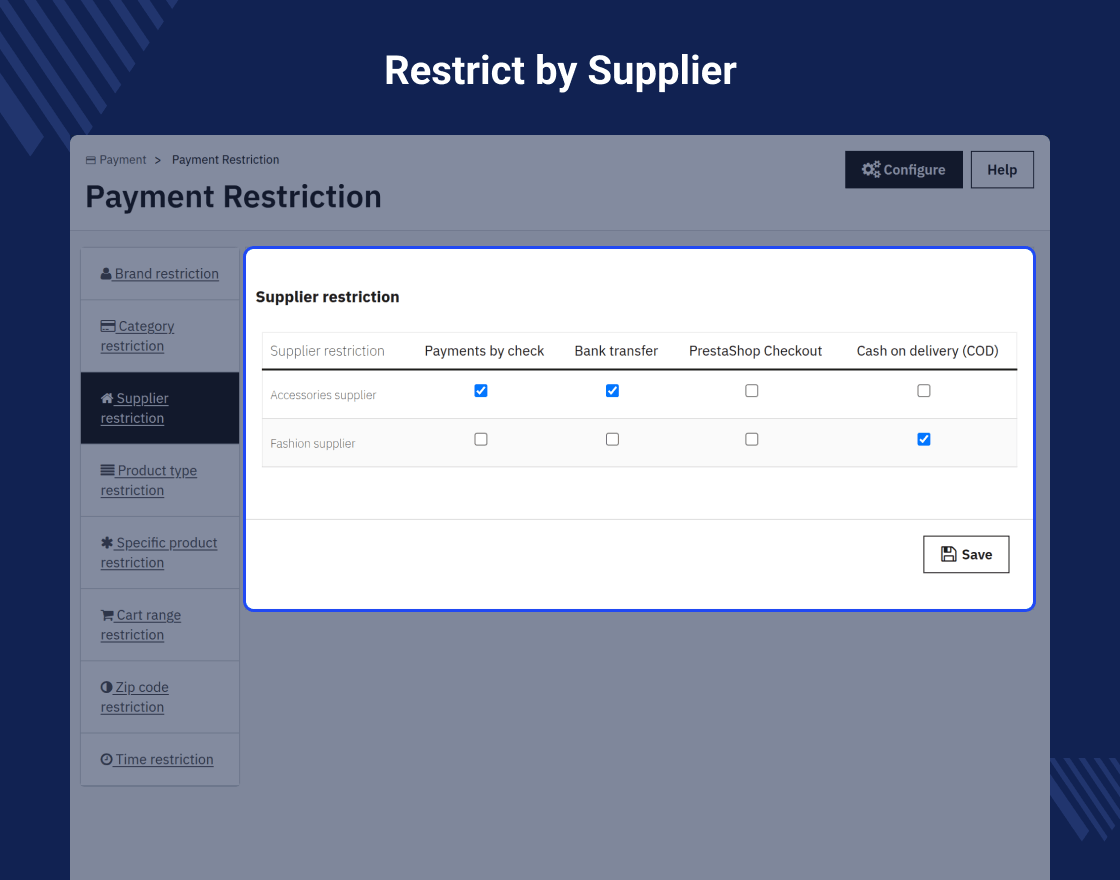Open the Category restriction tab
Image resolution: width=1120 pixels, height=880 pixels.
[x=160, y=336]
